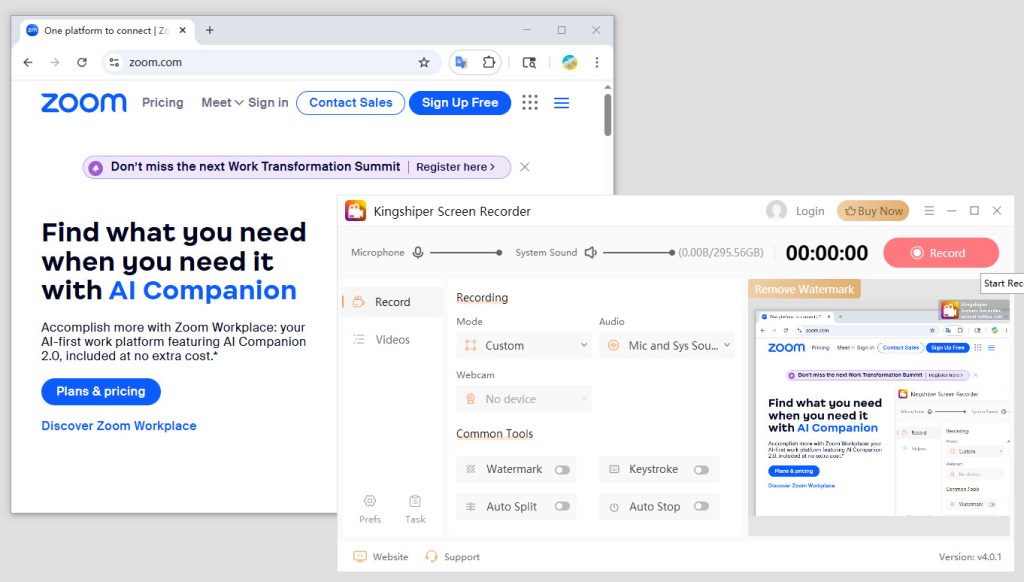1024x582 pixels.
Task: Select the One platform to connect tab
Action: tap(106, 31)
